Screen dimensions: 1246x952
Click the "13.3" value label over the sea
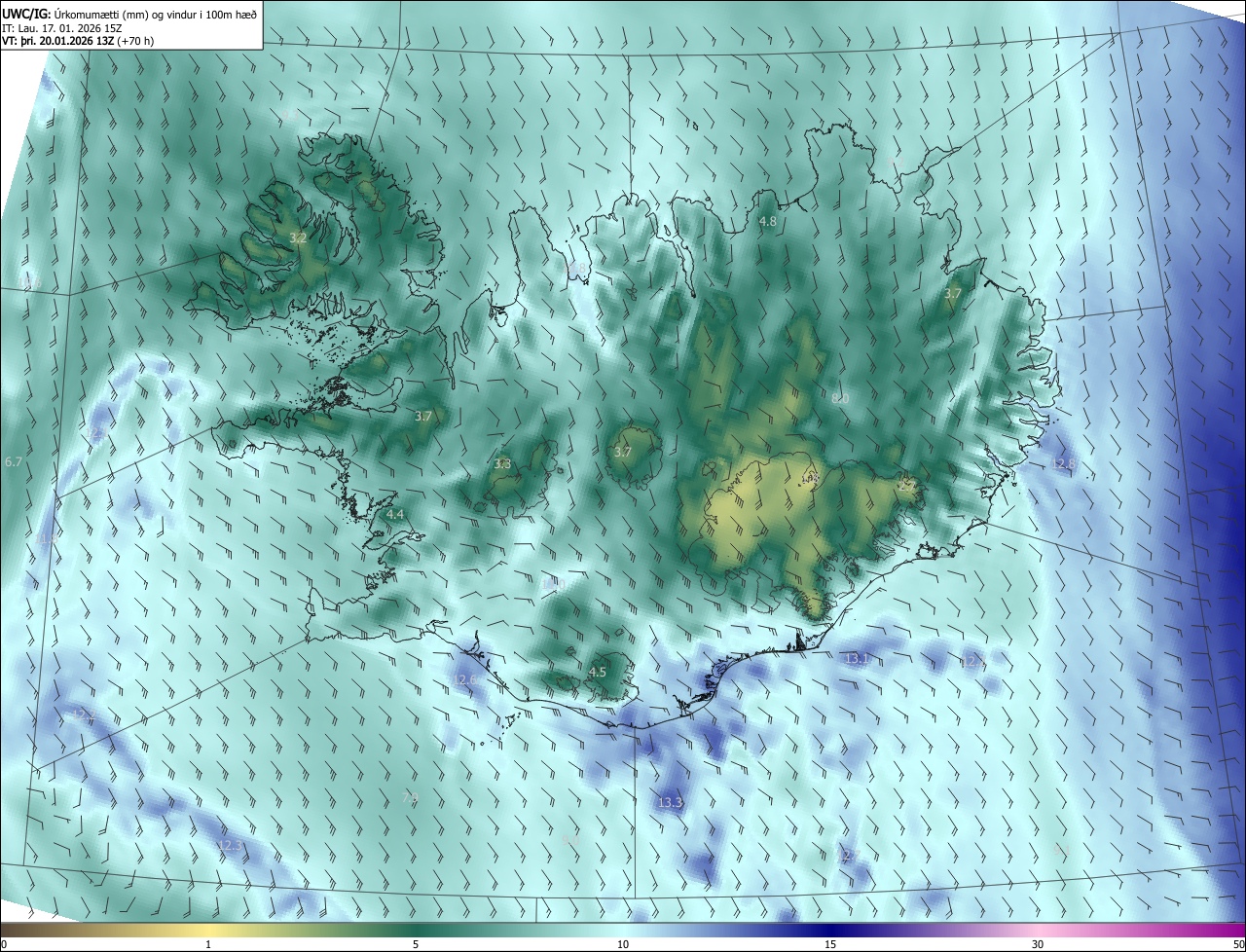[670, 802]
